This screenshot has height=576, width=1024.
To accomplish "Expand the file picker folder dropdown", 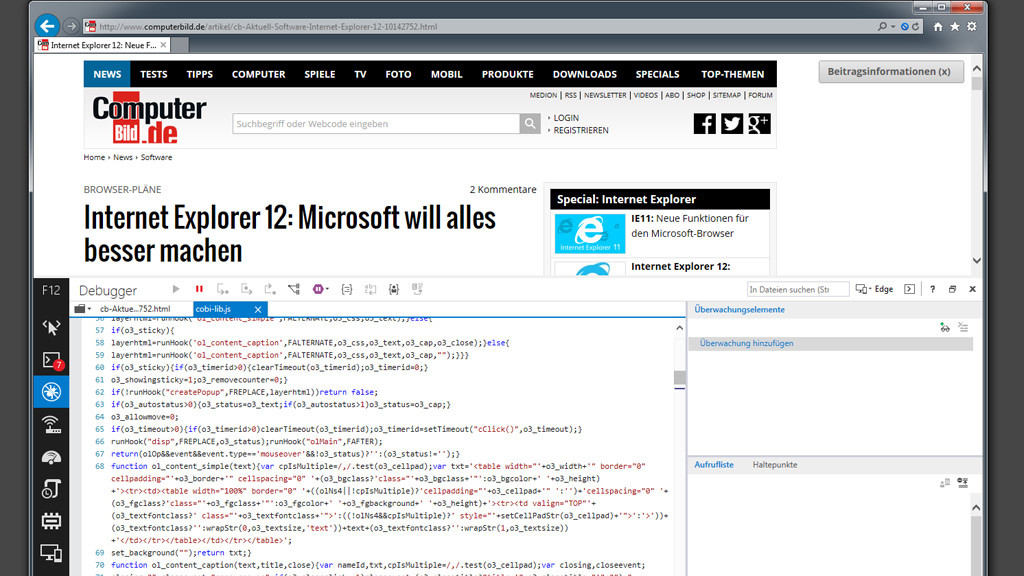I will (82, 309).
